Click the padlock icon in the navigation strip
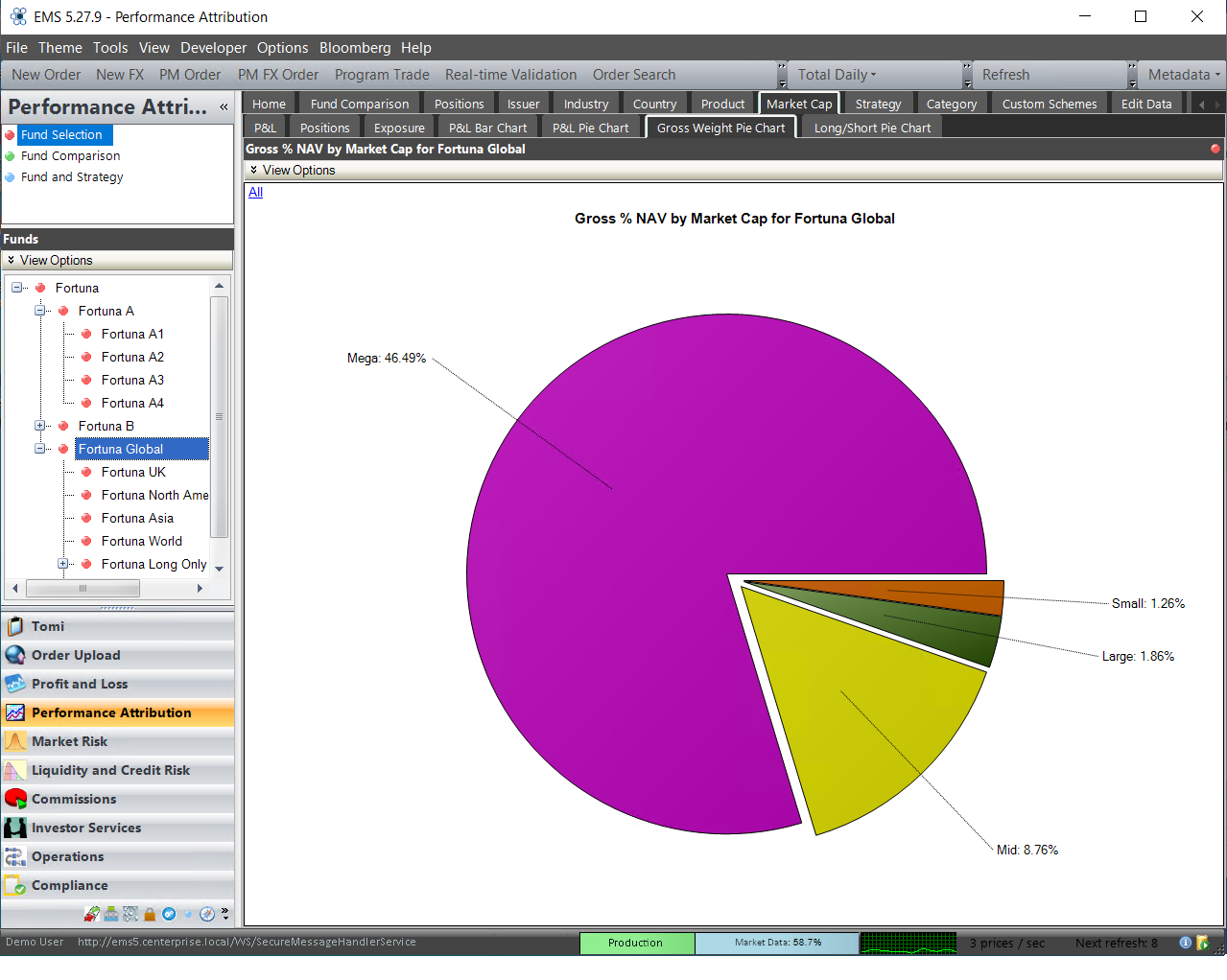 click(150, 914)
